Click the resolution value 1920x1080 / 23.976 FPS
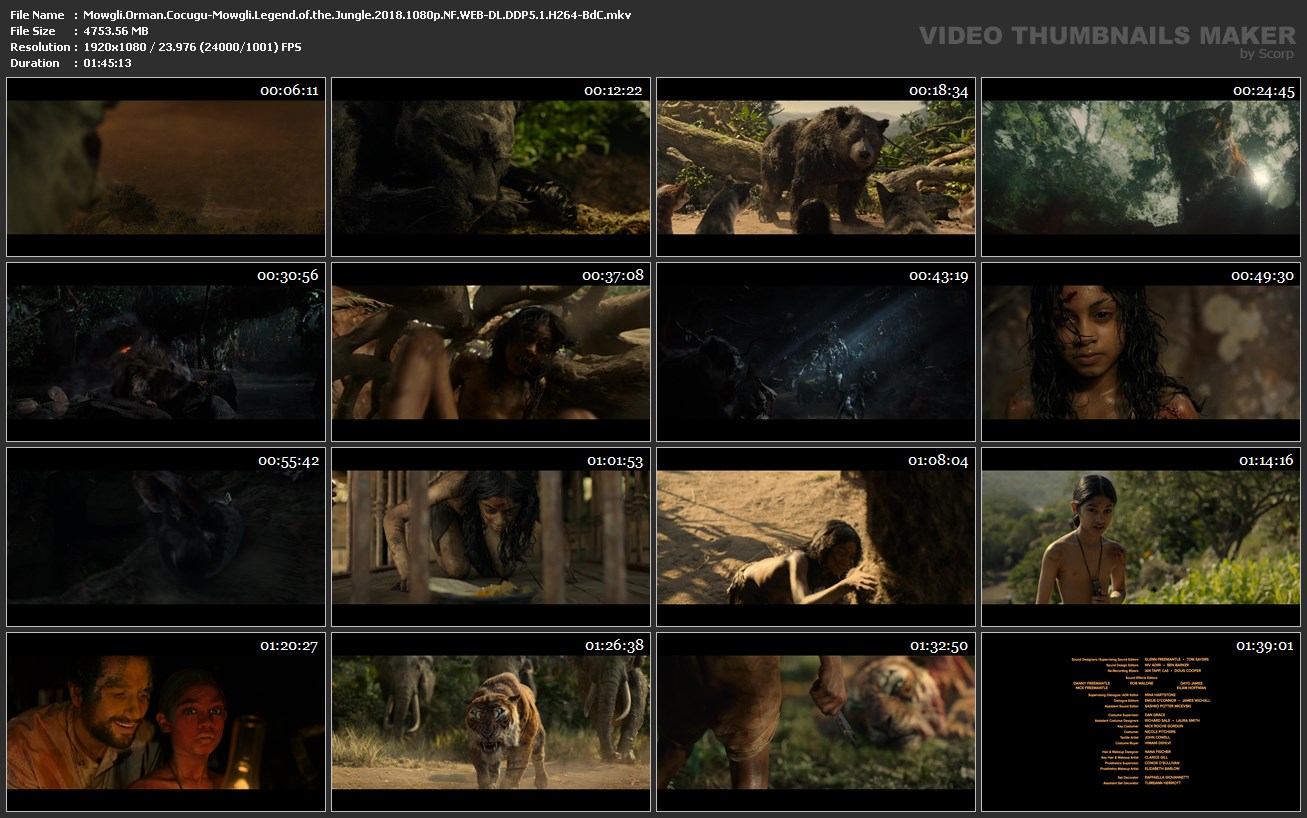Viewport: 1307px width, 818px height. click(x=192, y=47)
